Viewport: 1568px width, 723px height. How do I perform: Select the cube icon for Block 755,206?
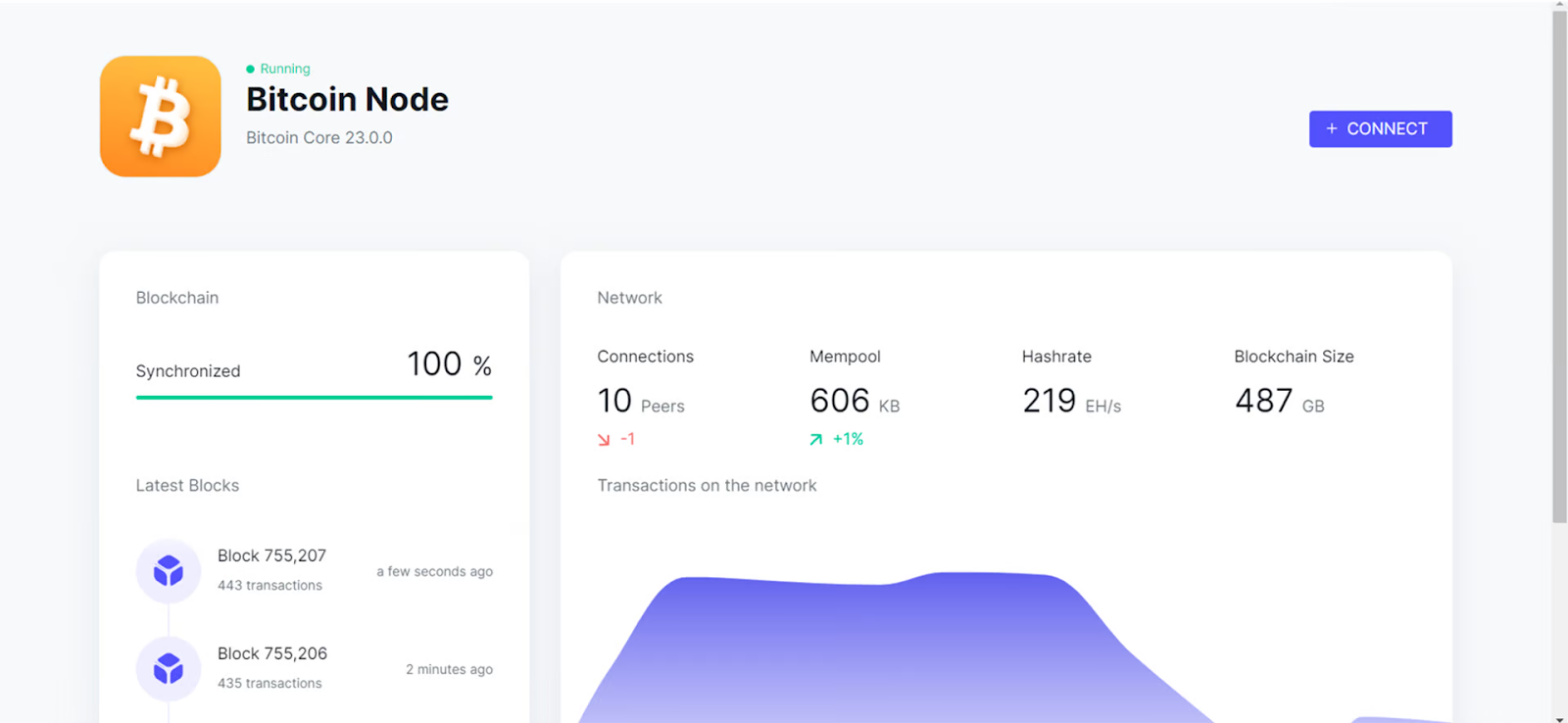pos(169,668)
